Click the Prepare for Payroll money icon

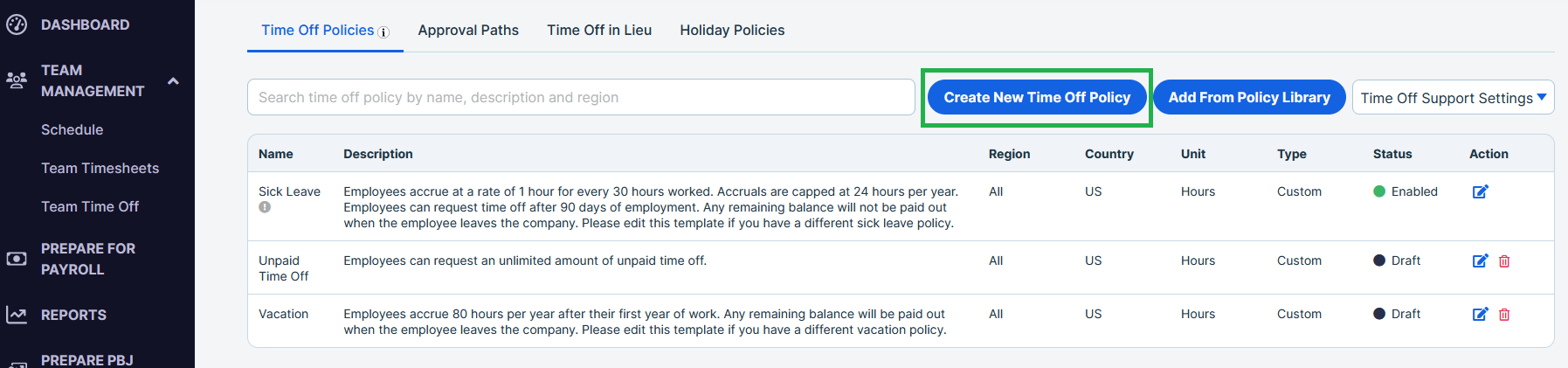coord(17,259)
